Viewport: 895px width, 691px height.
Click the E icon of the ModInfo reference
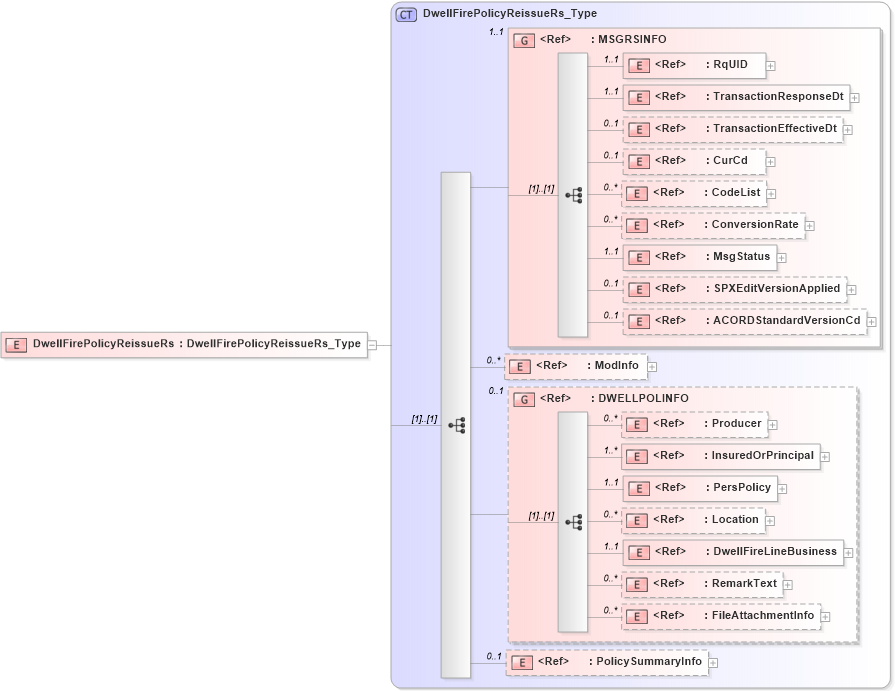pos(519,366)
